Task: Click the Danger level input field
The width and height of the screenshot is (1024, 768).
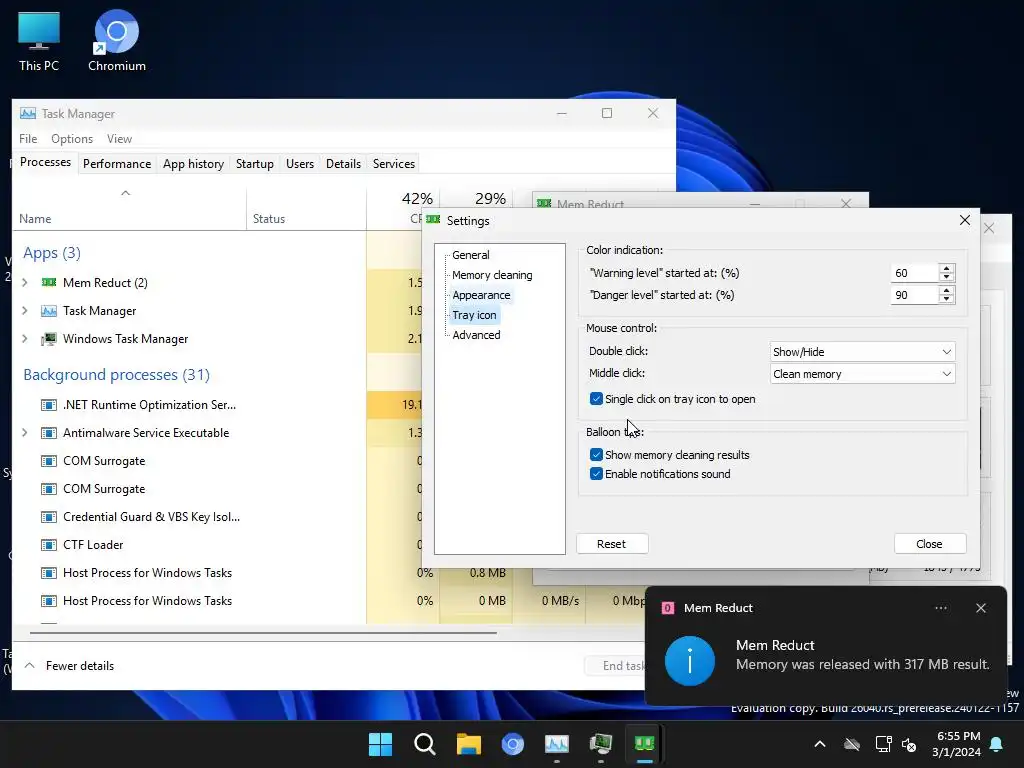Action: 914,295
